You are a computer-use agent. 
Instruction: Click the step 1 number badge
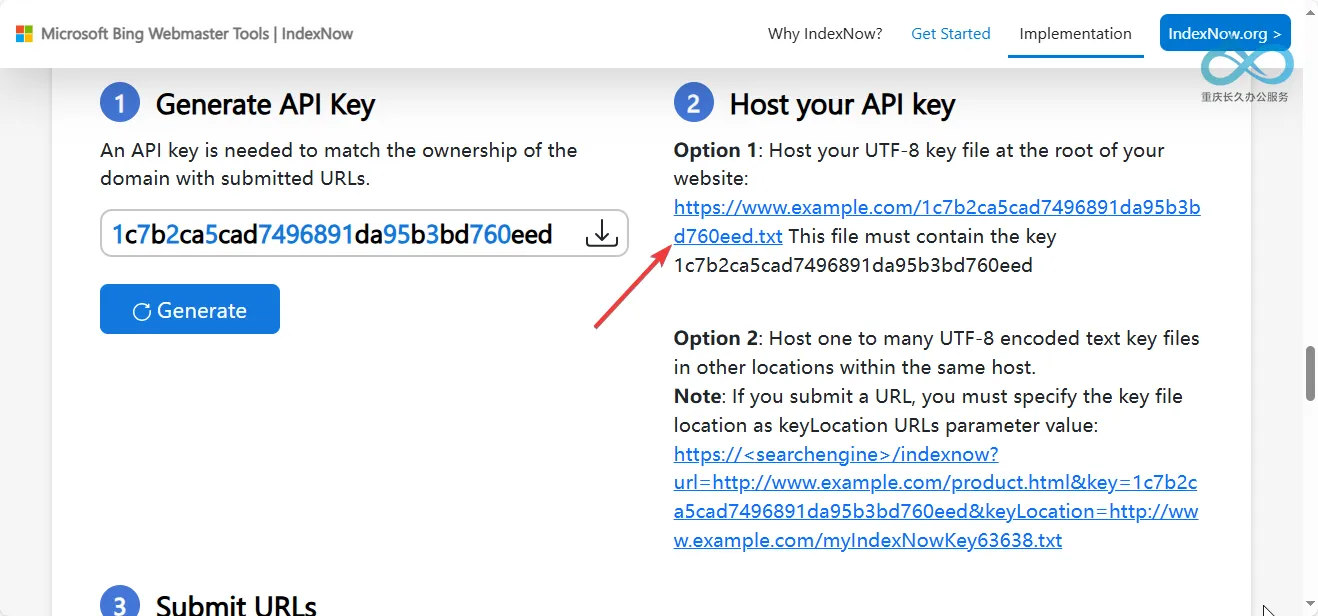120,103
